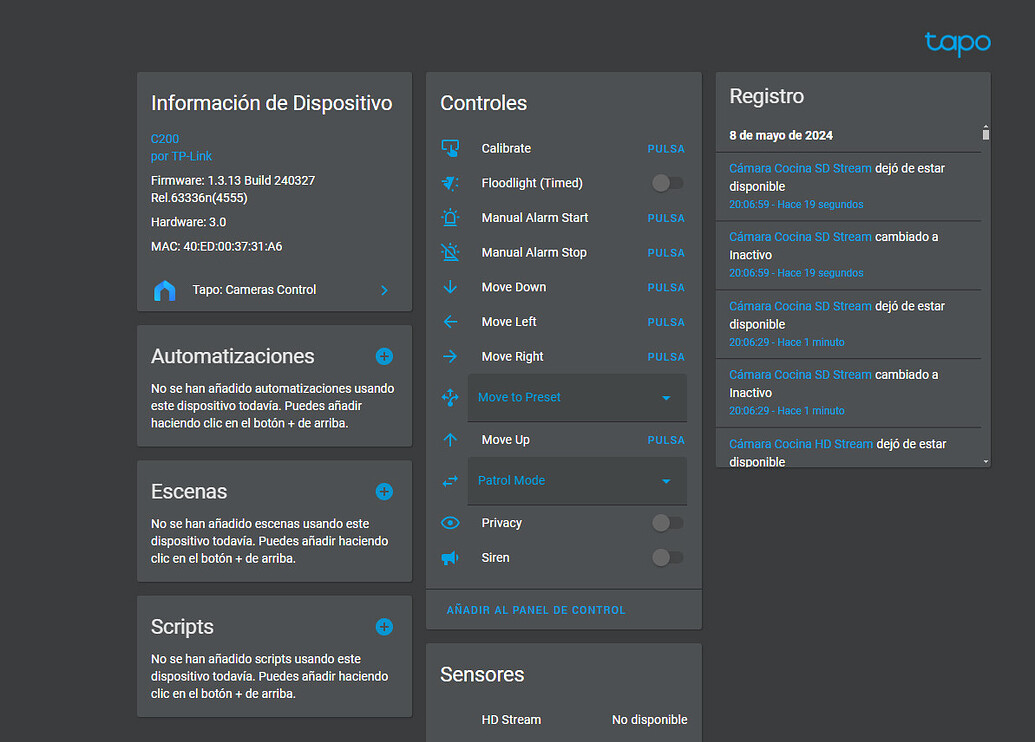Add a new automation with plus icon
1035x742 pixels.
point(384,356)
